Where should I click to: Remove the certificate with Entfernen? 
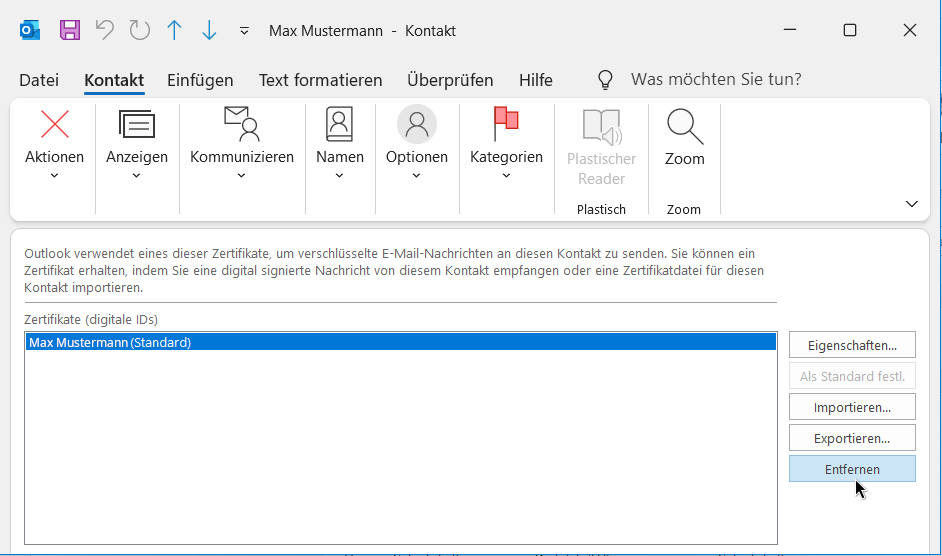pyautogui.click(x=852, y=469)
